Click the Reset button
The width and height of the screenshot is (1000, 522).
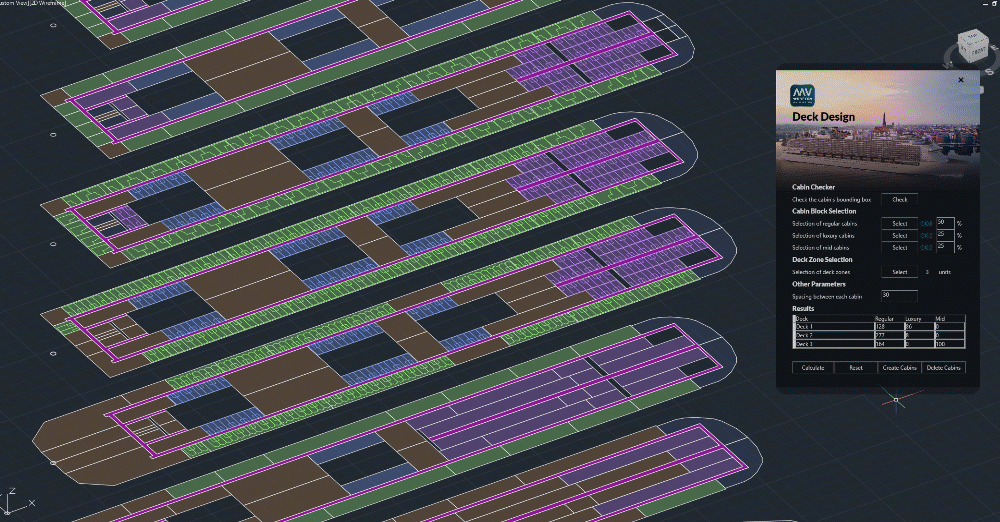pos(856,368)
